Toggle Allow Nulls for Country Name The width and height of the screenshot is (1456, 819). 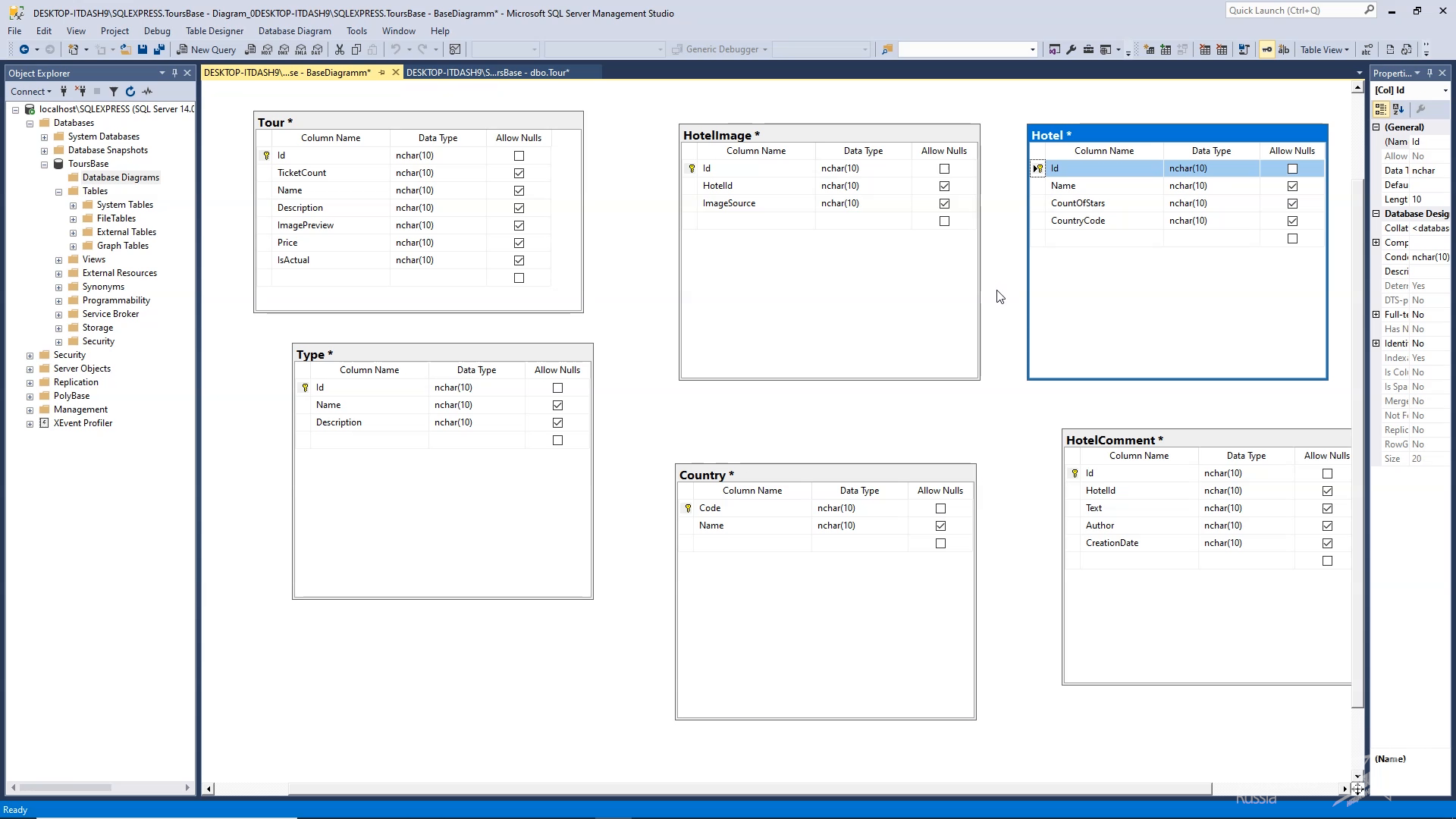(940, 526)
